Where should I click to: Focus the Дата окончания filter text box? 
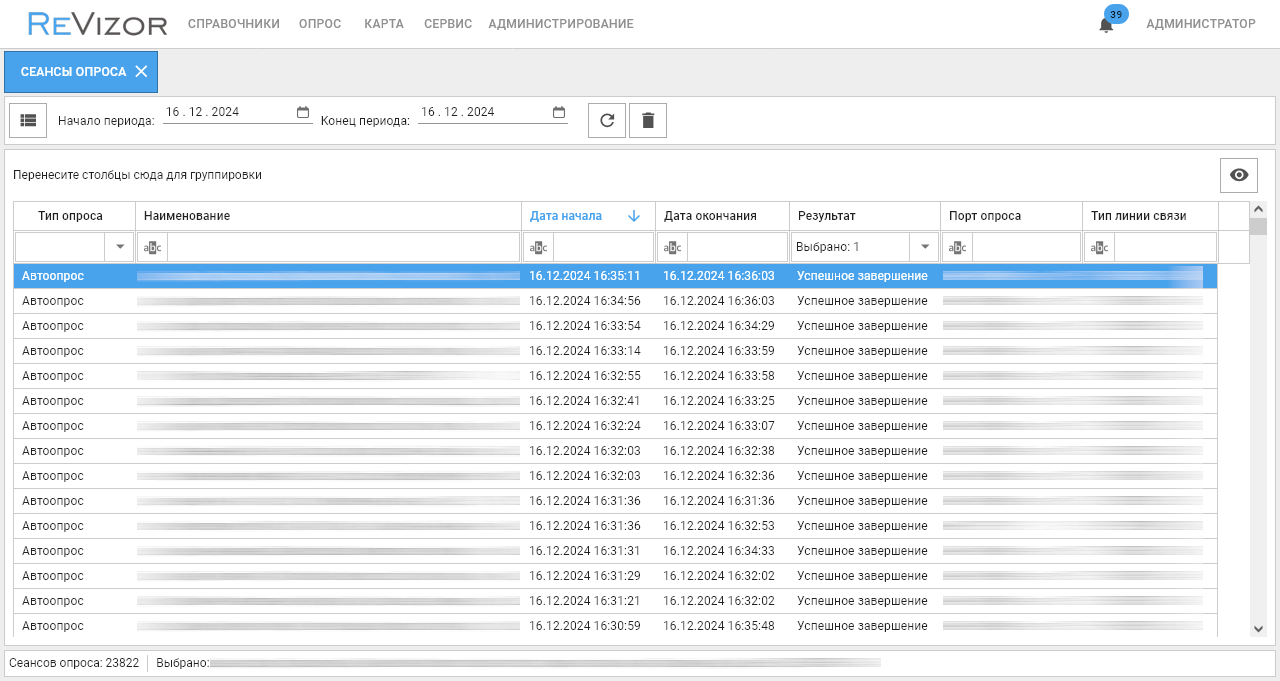[738, 247]
